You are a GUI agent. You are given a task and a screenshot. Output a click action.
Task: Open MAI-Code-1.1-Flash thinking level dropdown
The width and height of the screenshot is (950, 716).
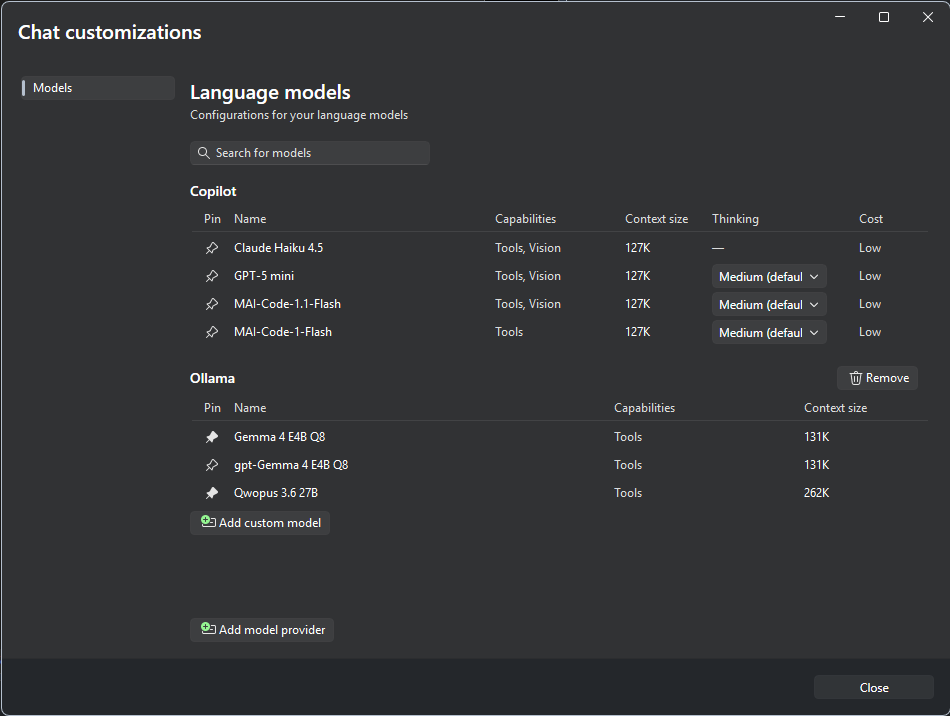point(769,304)
